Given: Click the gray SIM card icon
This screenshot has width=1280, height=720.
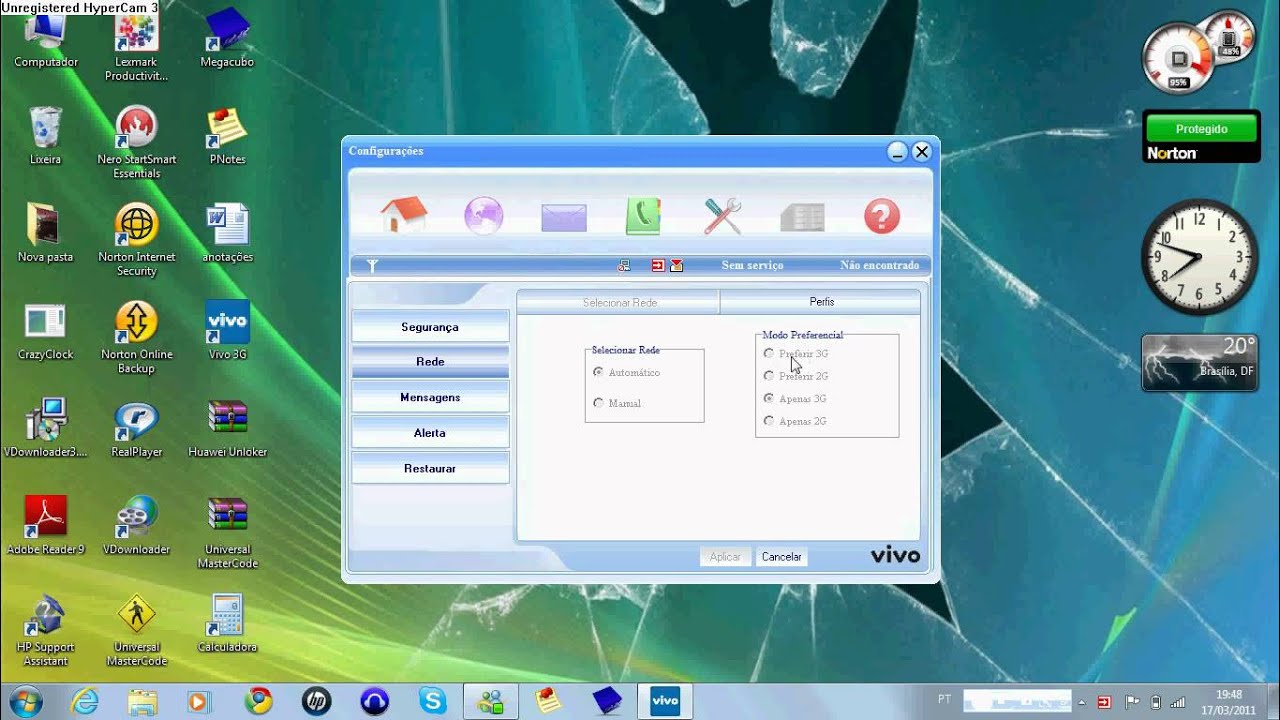Looking at the screenshot, I should [x=802, y=217].
